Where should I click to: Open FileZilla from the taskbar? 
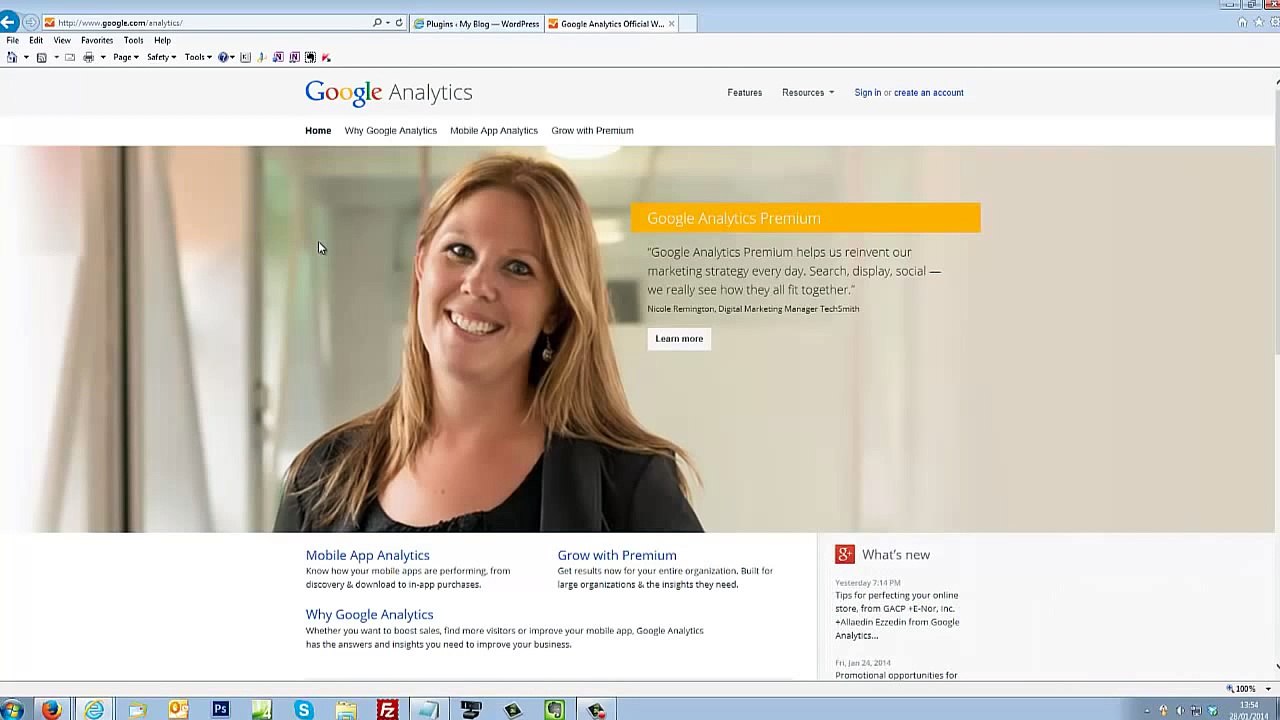click(x=387, y=710)
